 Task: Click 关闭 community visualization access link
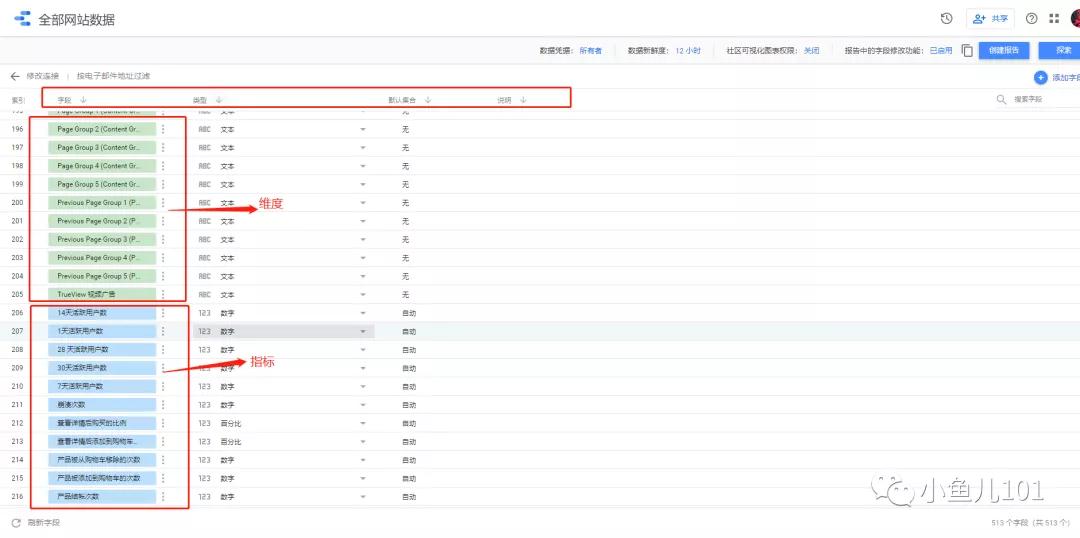[811, 51]
